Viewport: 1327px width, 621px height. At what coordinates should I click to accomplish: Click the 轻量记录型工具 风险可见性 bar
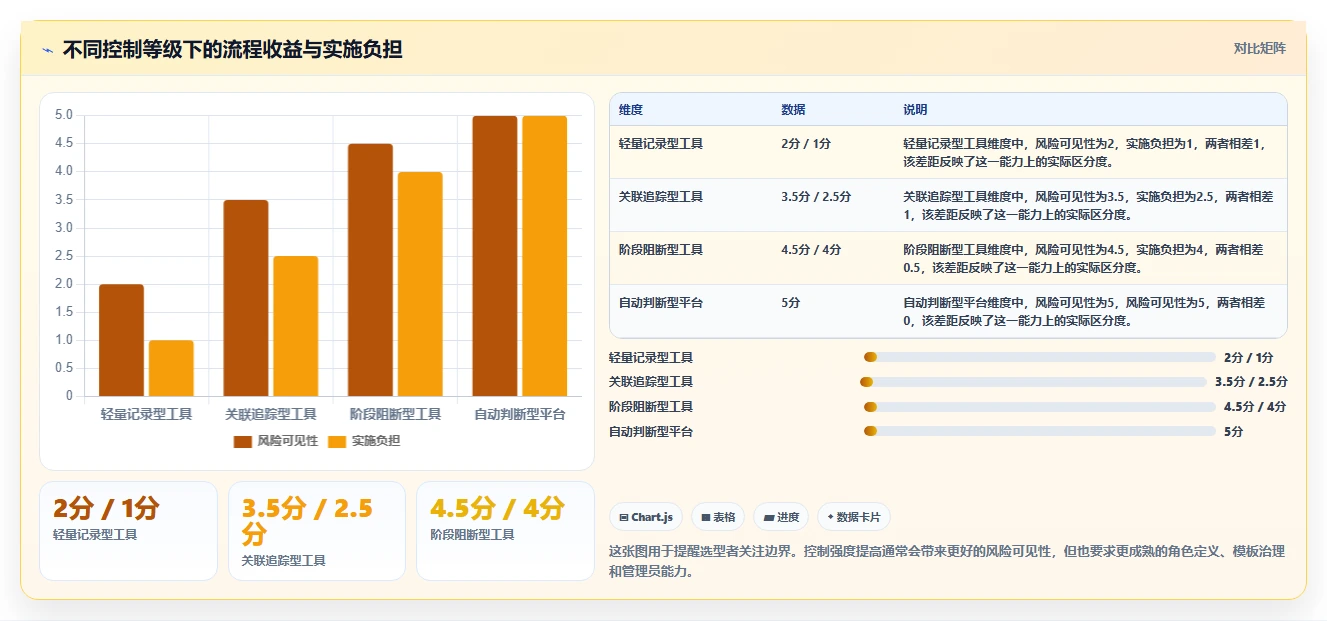pos(121,340)
